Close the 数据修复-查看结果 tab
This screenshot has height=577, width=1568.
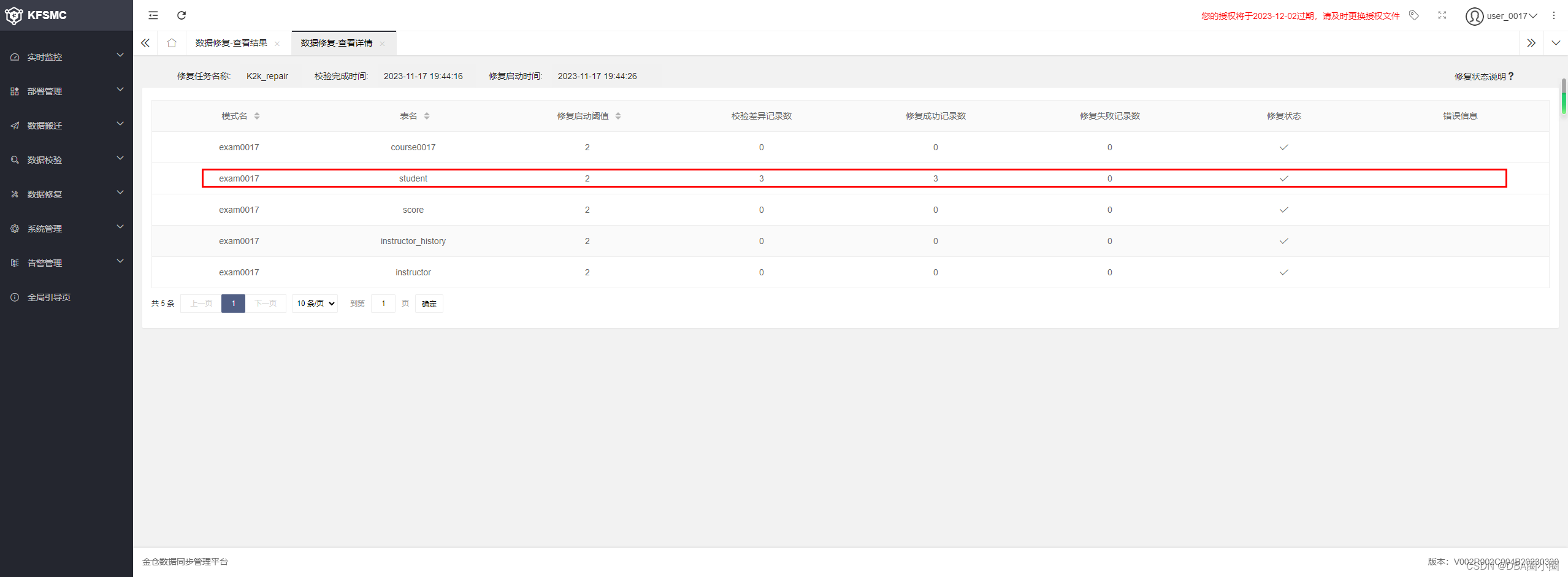277,44
